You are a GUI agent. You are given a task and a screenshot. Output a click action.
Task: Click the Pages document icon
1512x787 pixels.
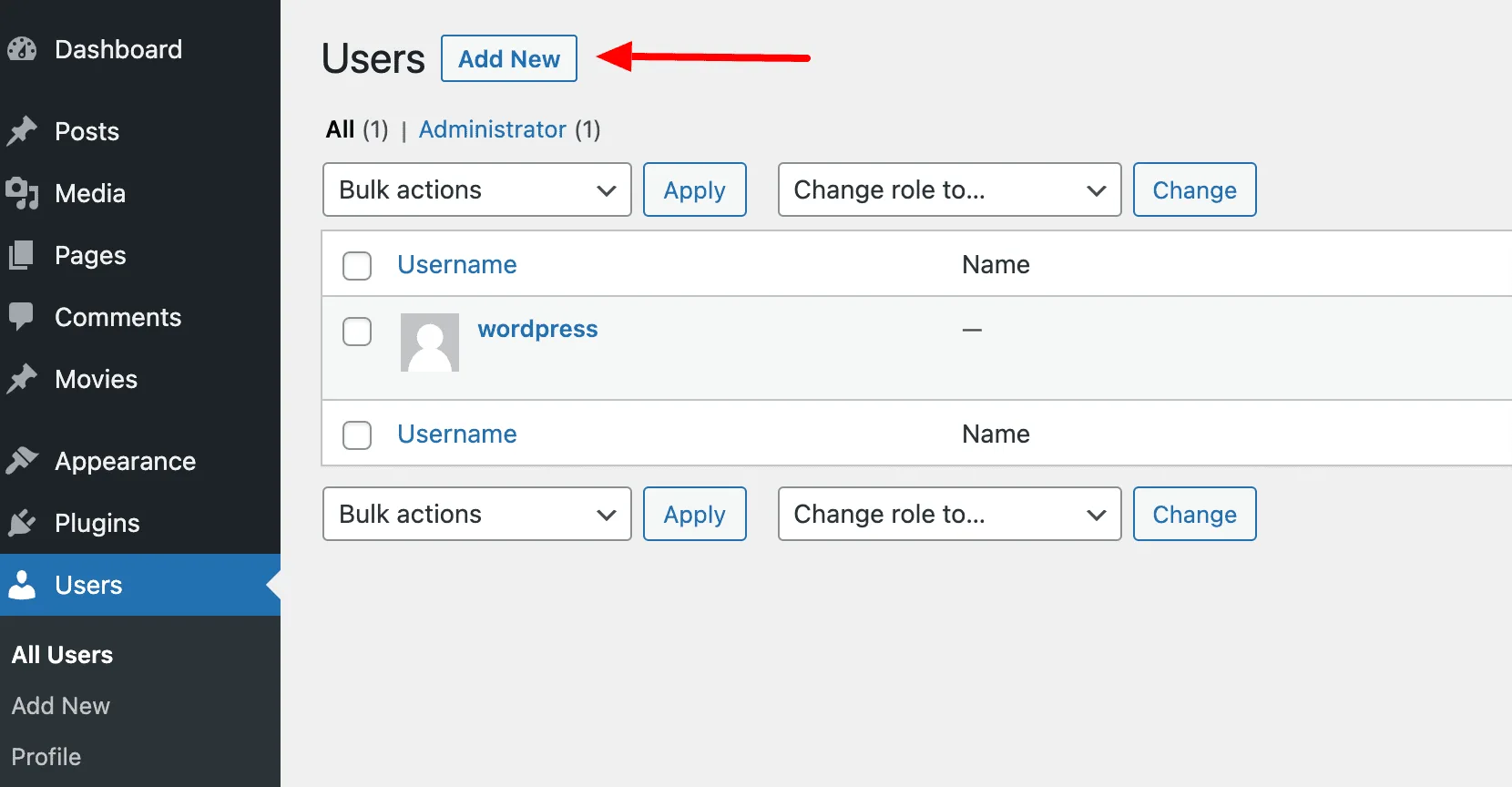click(x=22, y=255)
